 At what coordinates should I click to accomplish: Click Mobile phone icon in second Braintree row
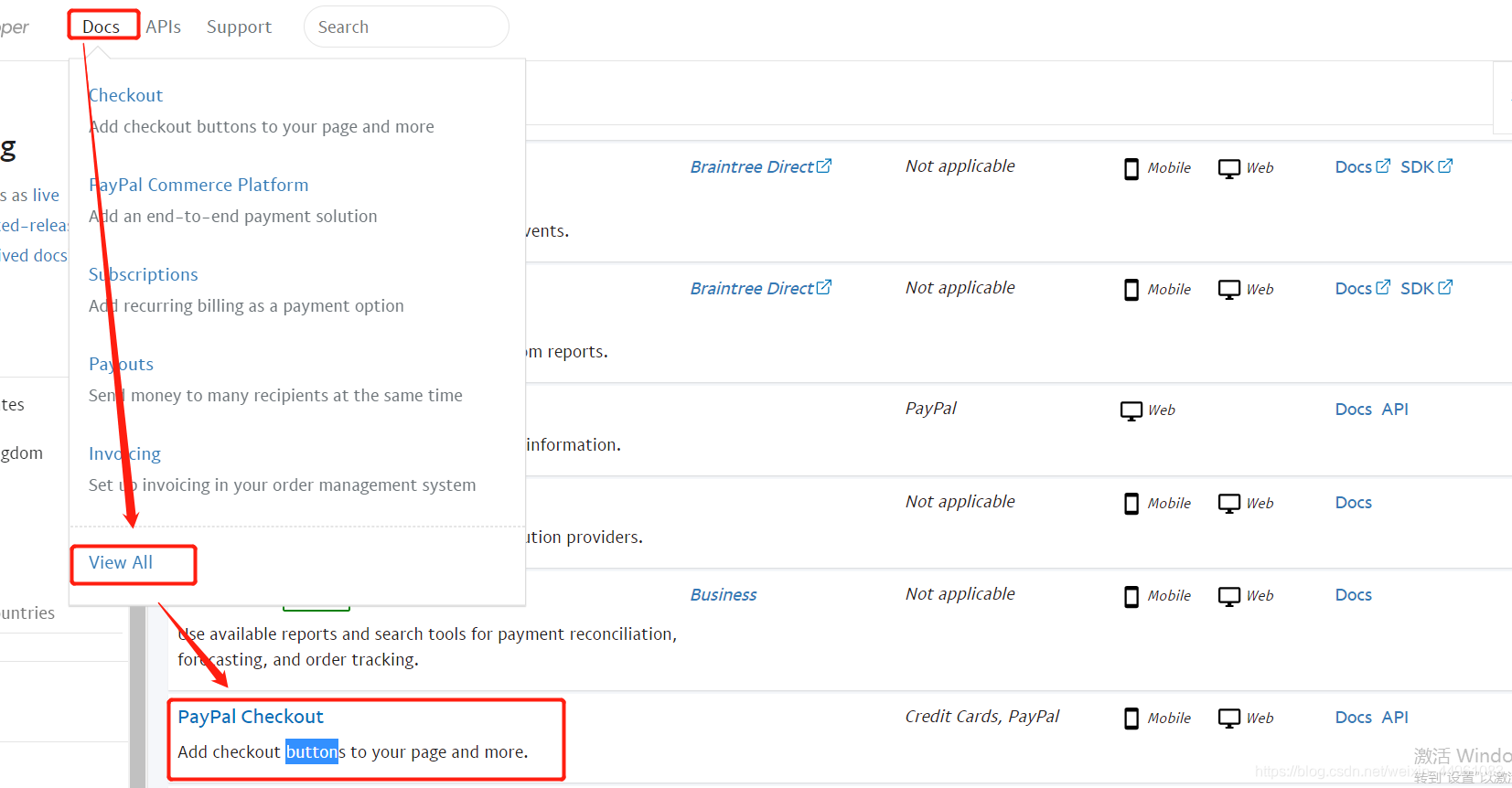[1131, 290]
